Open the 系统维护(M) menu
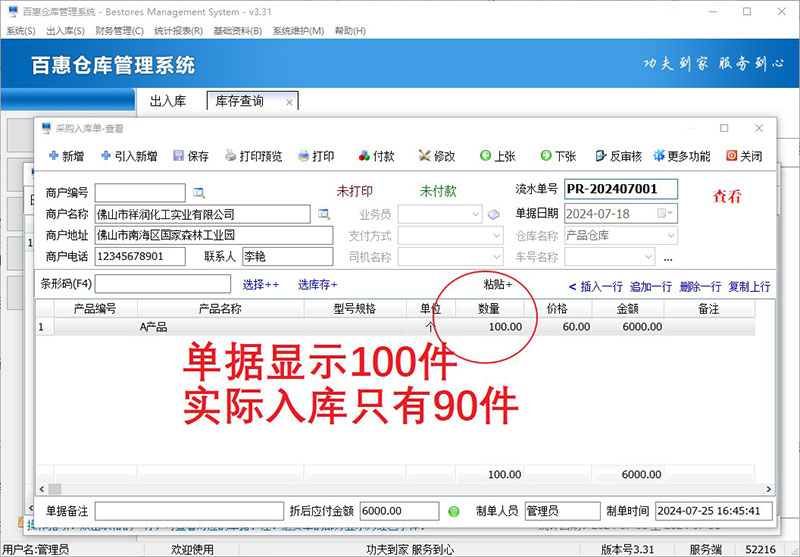Image resolution: width=800 pixels, height=557 pixels. tap(298, 31)
